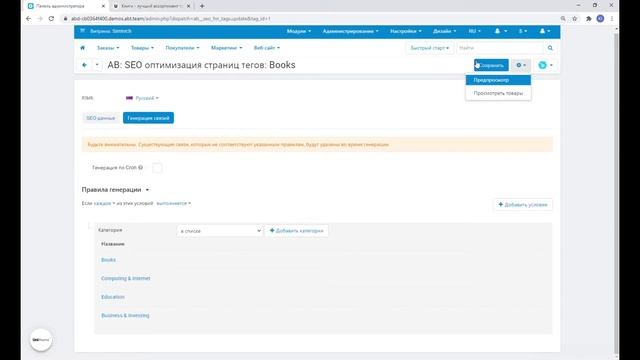Open the small dropdown next to back arrow
The height and width of the screenshot is (360, 640).
(x=97, y=65)
